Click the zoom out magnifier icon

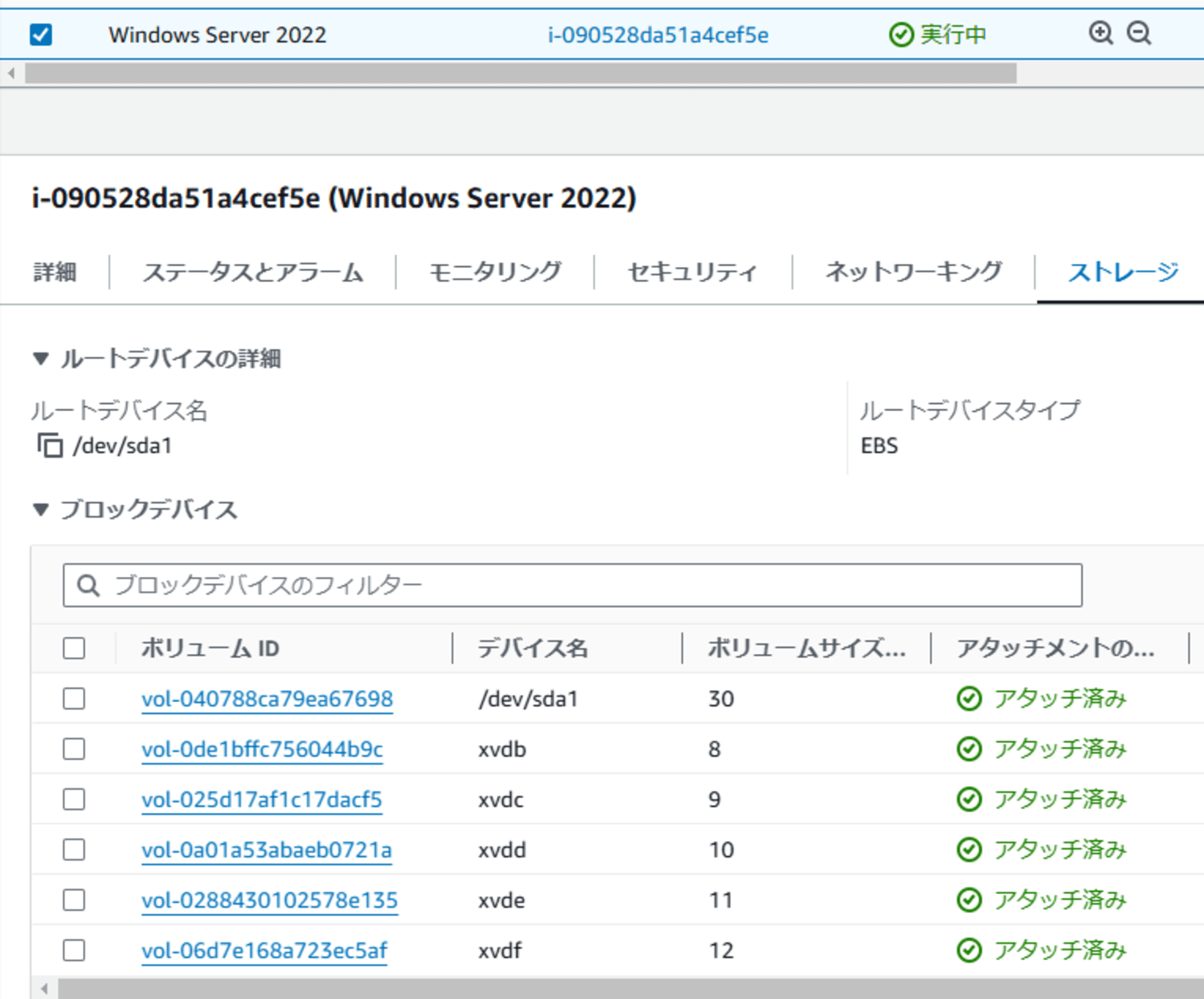[x=1139, y=33]
